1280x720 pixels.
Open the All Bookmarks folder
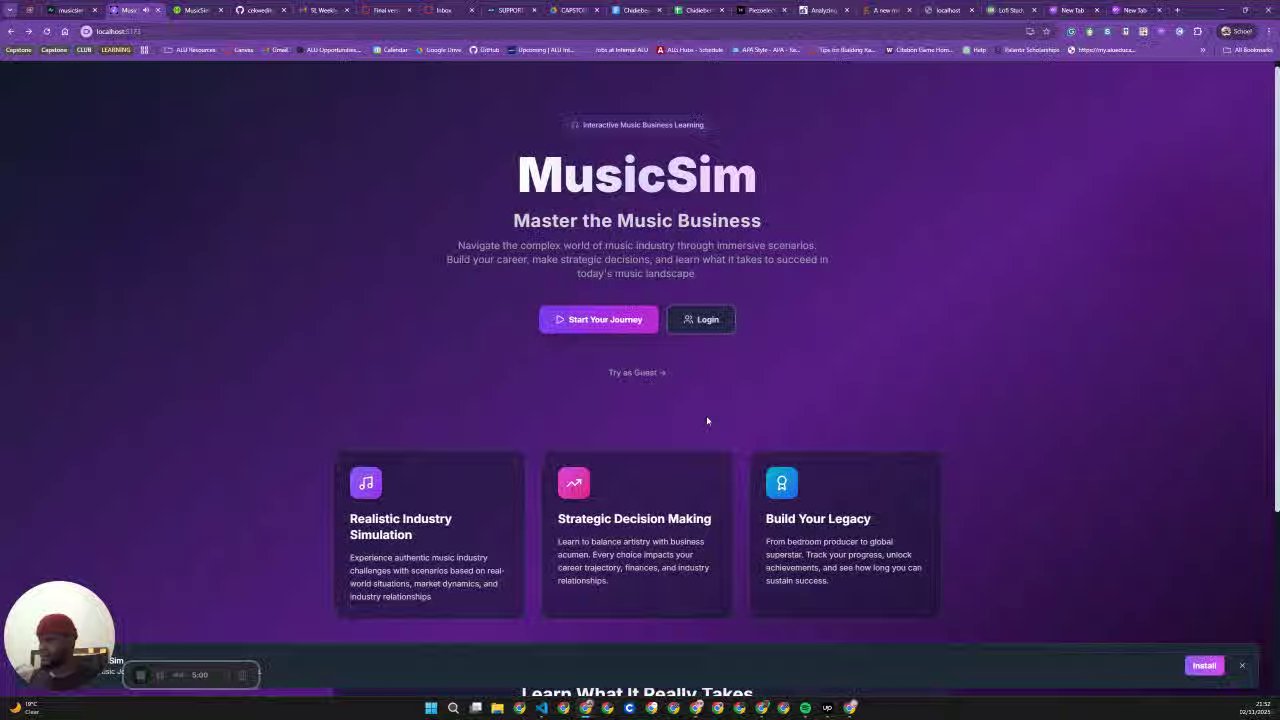1248,50
